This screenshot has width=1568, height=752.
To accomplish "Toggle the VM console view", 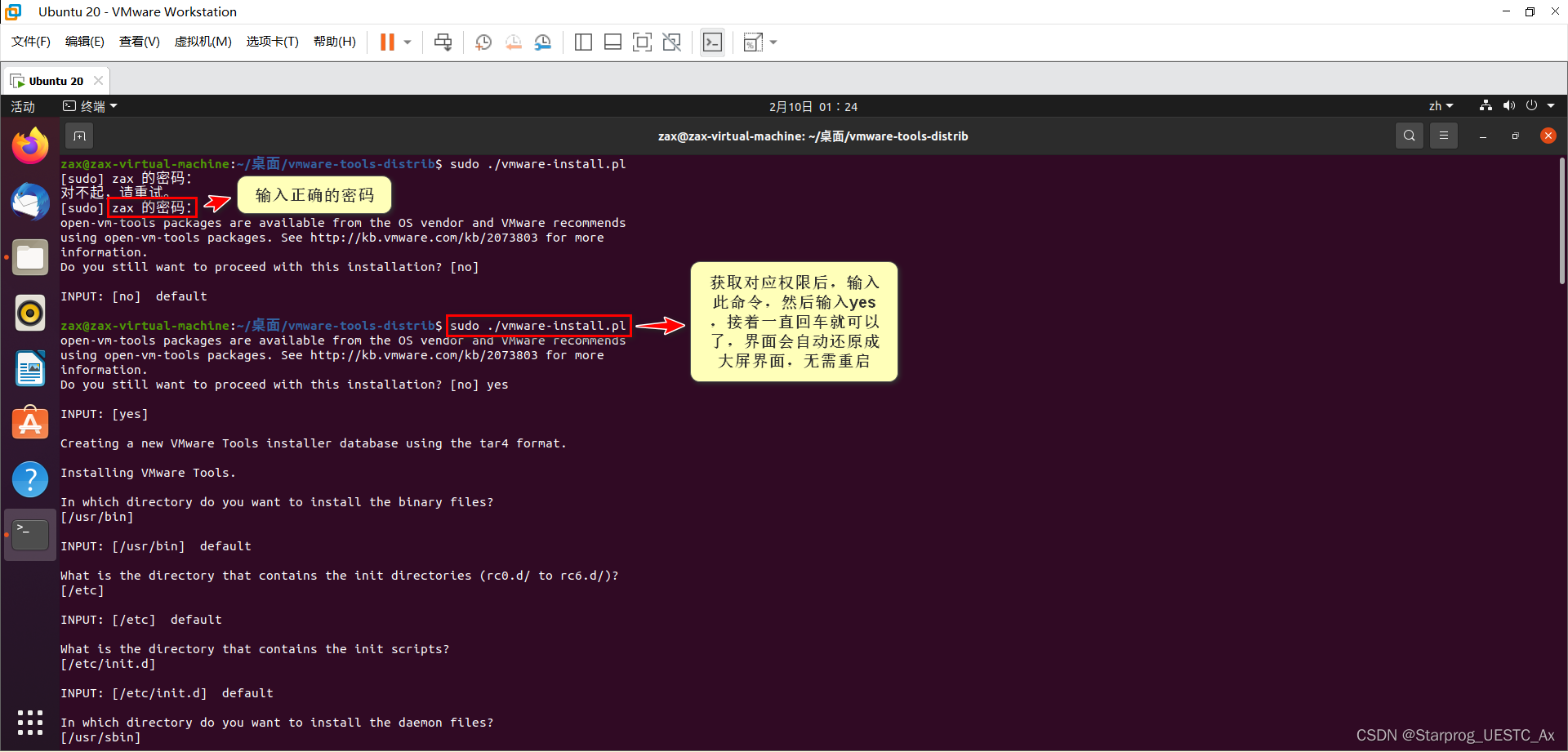I will coord(711,42).
